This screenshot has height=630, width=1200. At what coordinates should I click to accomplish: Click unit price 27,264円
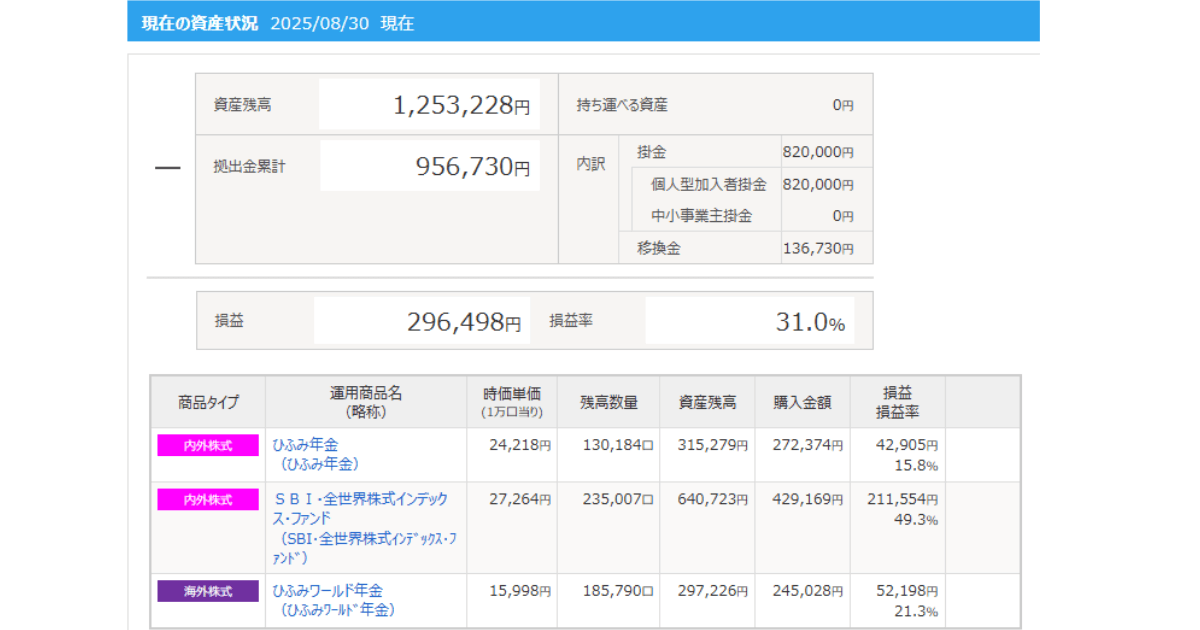point(520,499)
